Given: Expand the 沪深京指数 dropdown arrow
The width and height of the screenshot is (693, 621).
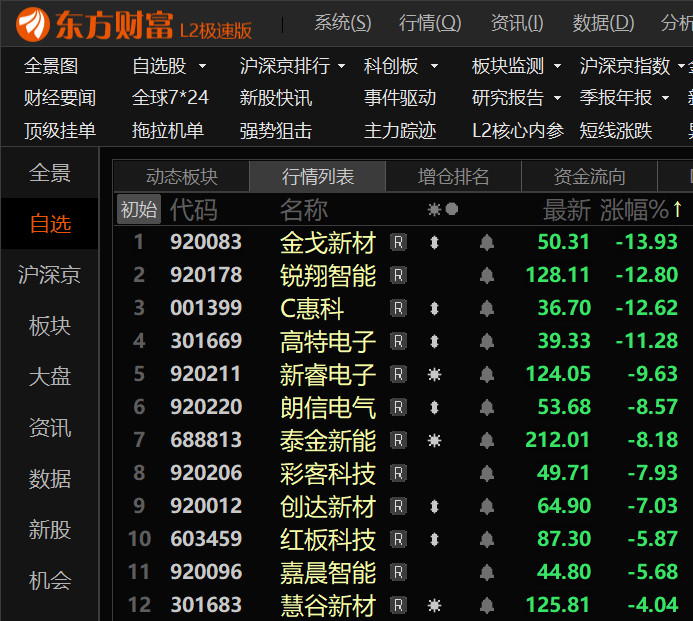Looking at the screenshot, I should point(681,66).
